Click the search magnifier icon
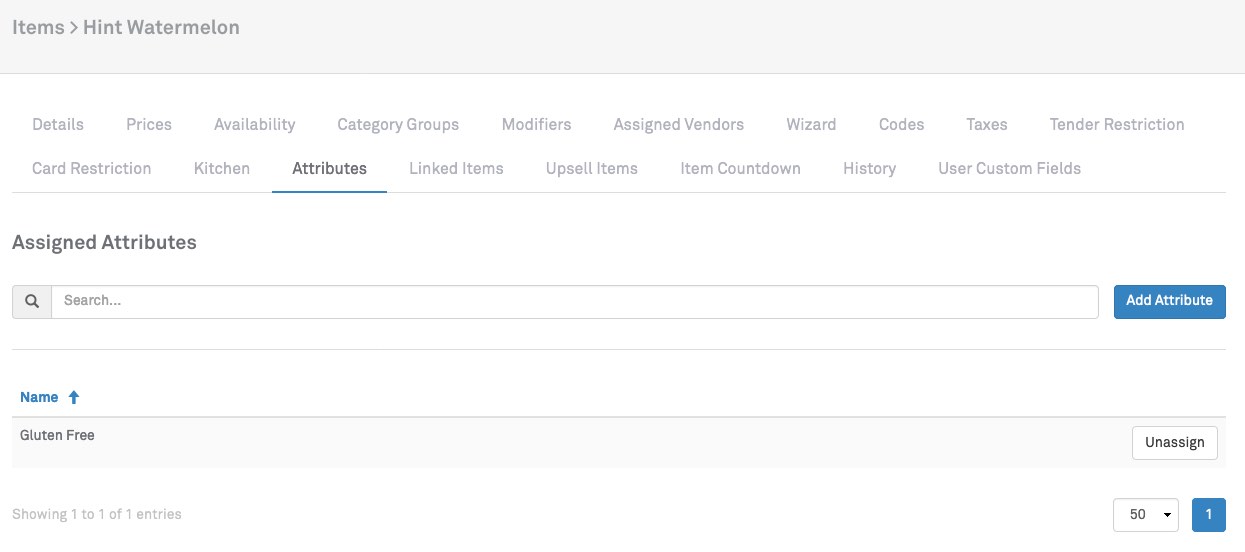This screenshot has width=1245, height=552. point(32,301)
